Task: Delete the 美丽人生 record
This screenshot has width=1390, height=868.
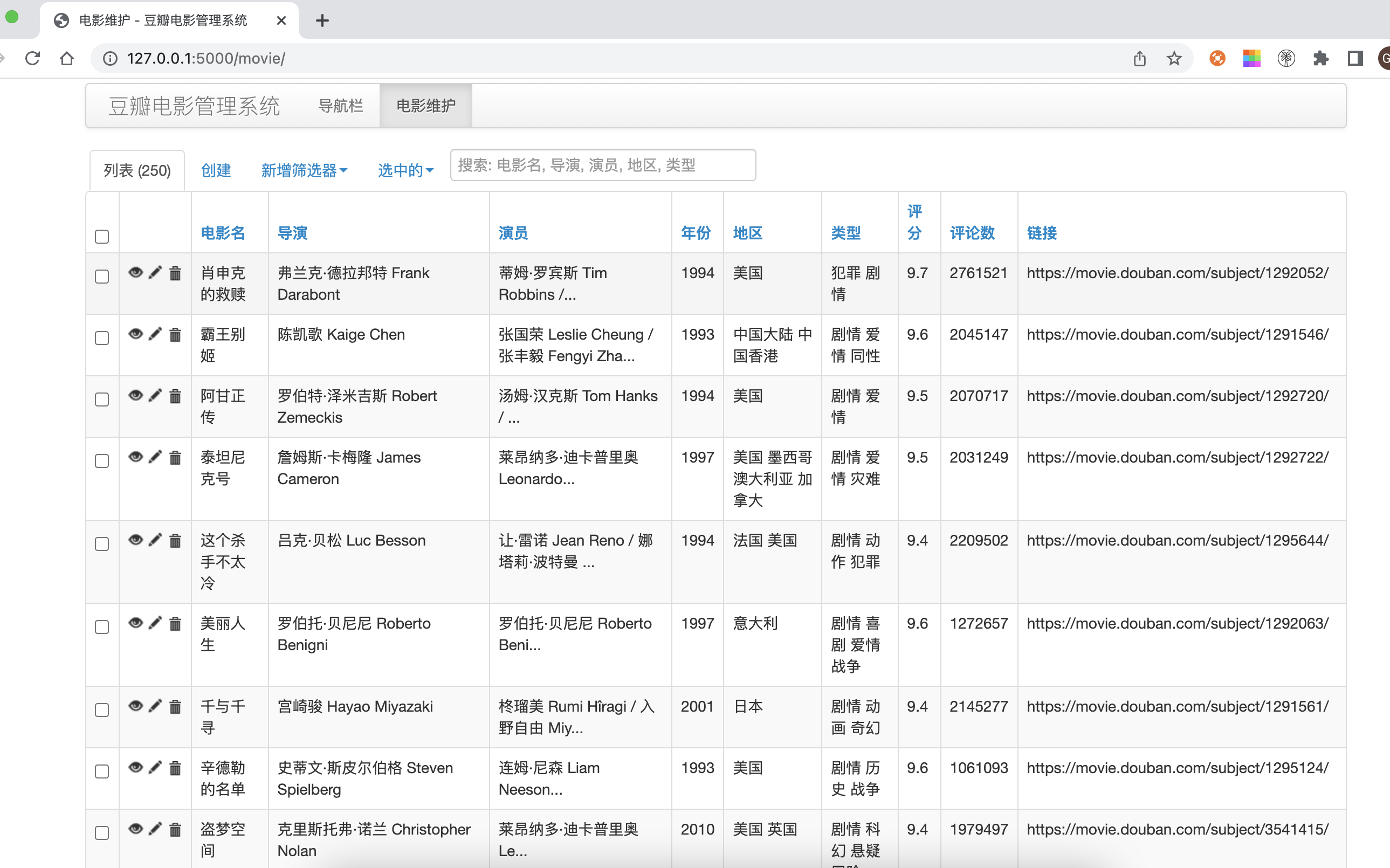Action: tap(175, 624)
